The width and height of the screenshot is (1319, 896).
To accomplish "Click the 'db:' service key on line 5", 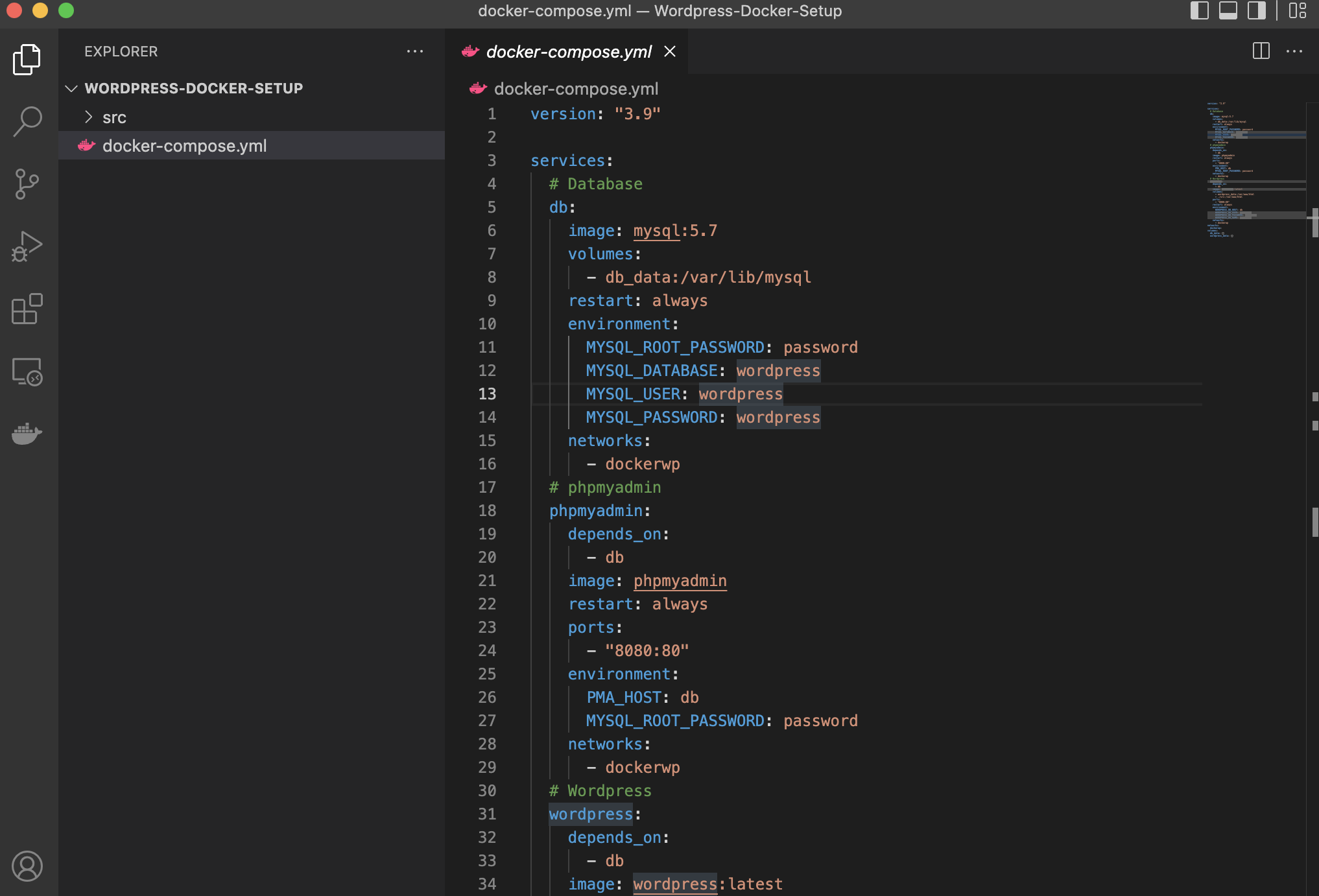I will (x=562, y=207).
